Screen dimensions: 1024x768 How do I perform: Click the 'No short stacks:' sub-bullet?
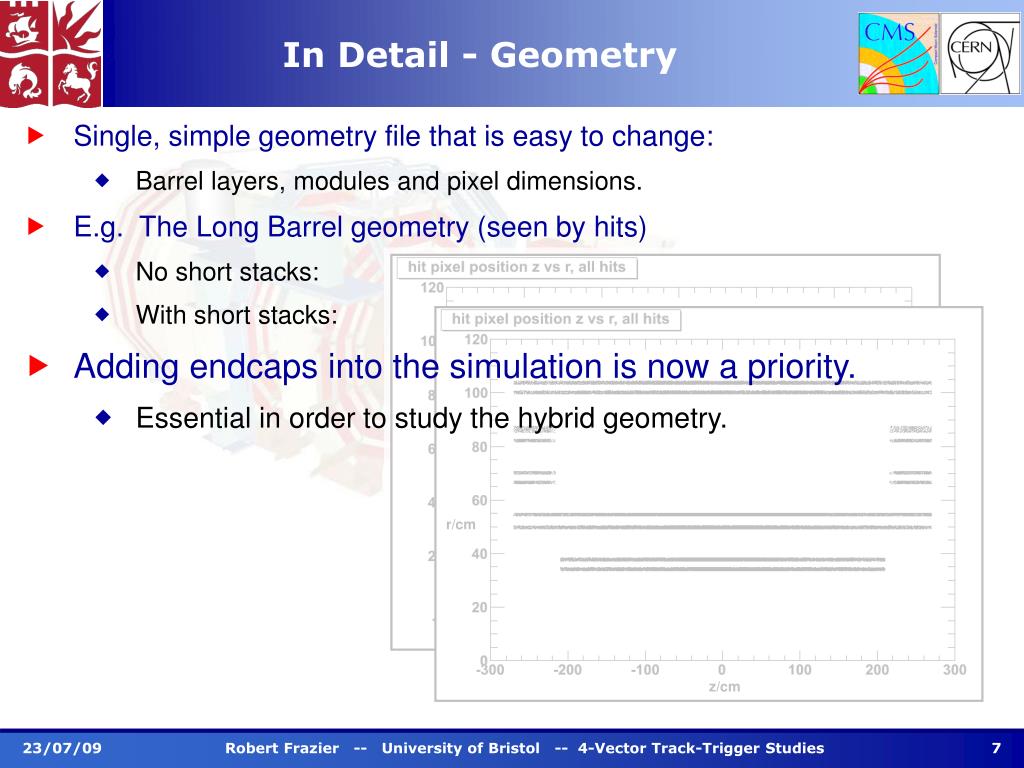pos(227,272)
